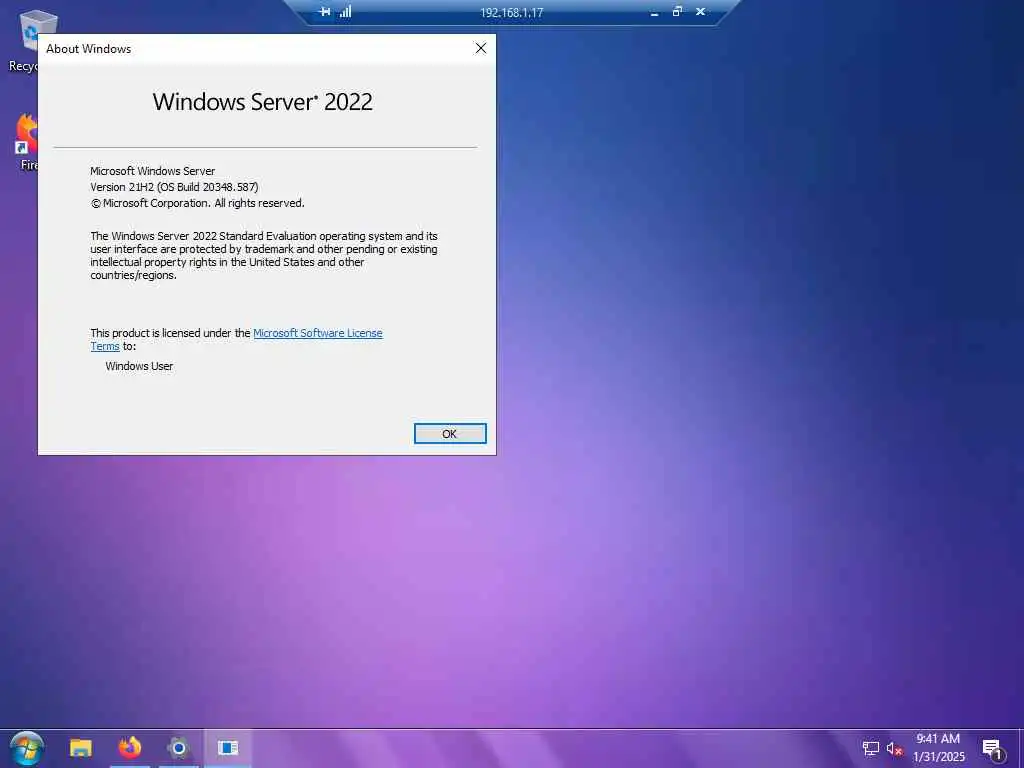1024x768 pixels.
Task: Select the Firefox desktop shortcut
Action: click(x=25, y=142)
